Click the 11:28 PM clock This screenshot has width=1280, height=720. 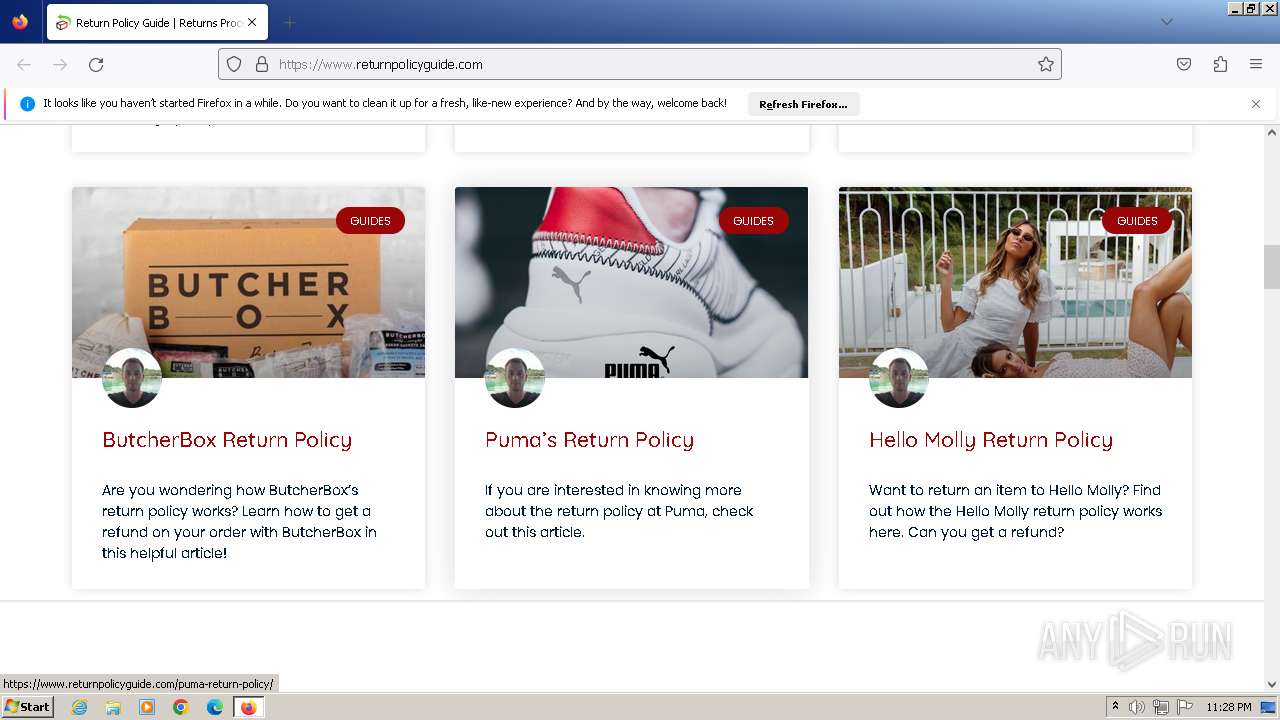click(1229, 707)
